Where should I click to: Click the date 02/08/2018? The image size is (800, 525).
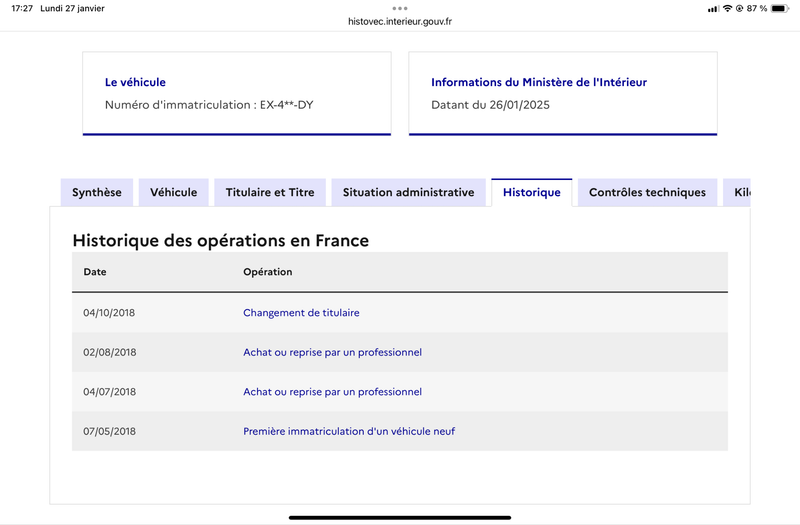click(x=110, y=352)
